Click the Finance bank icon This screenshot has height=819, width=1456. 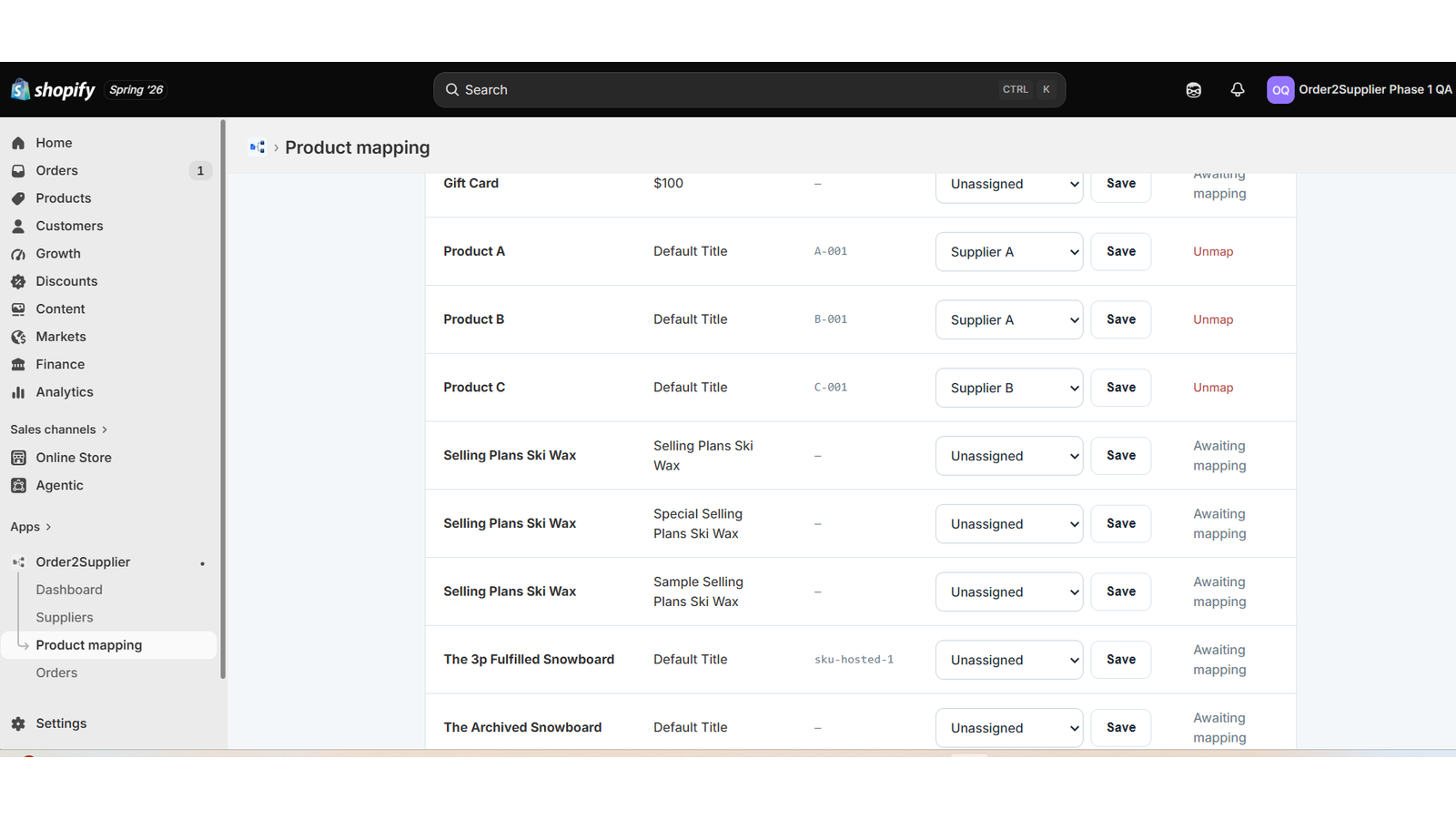click(18, 364)
